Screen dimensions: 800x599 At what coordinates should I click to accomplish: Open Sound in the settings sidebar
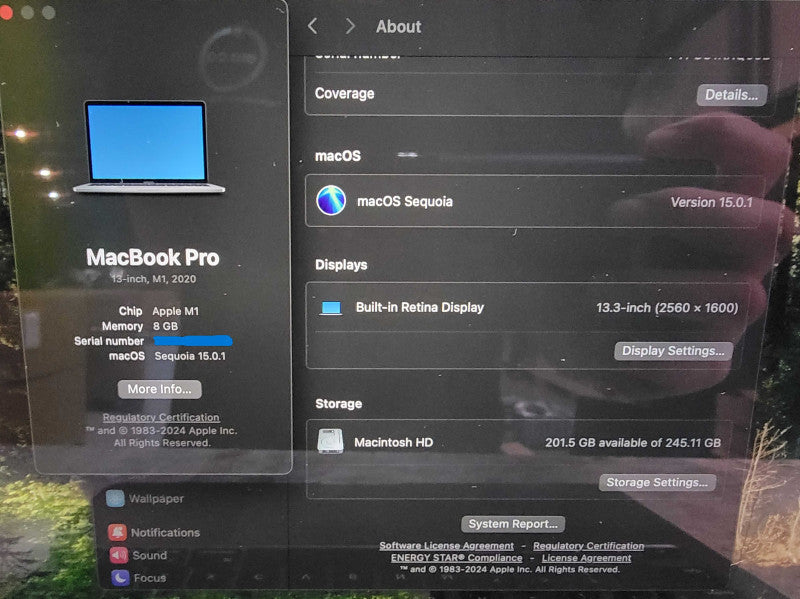click(x=138, y=555)
